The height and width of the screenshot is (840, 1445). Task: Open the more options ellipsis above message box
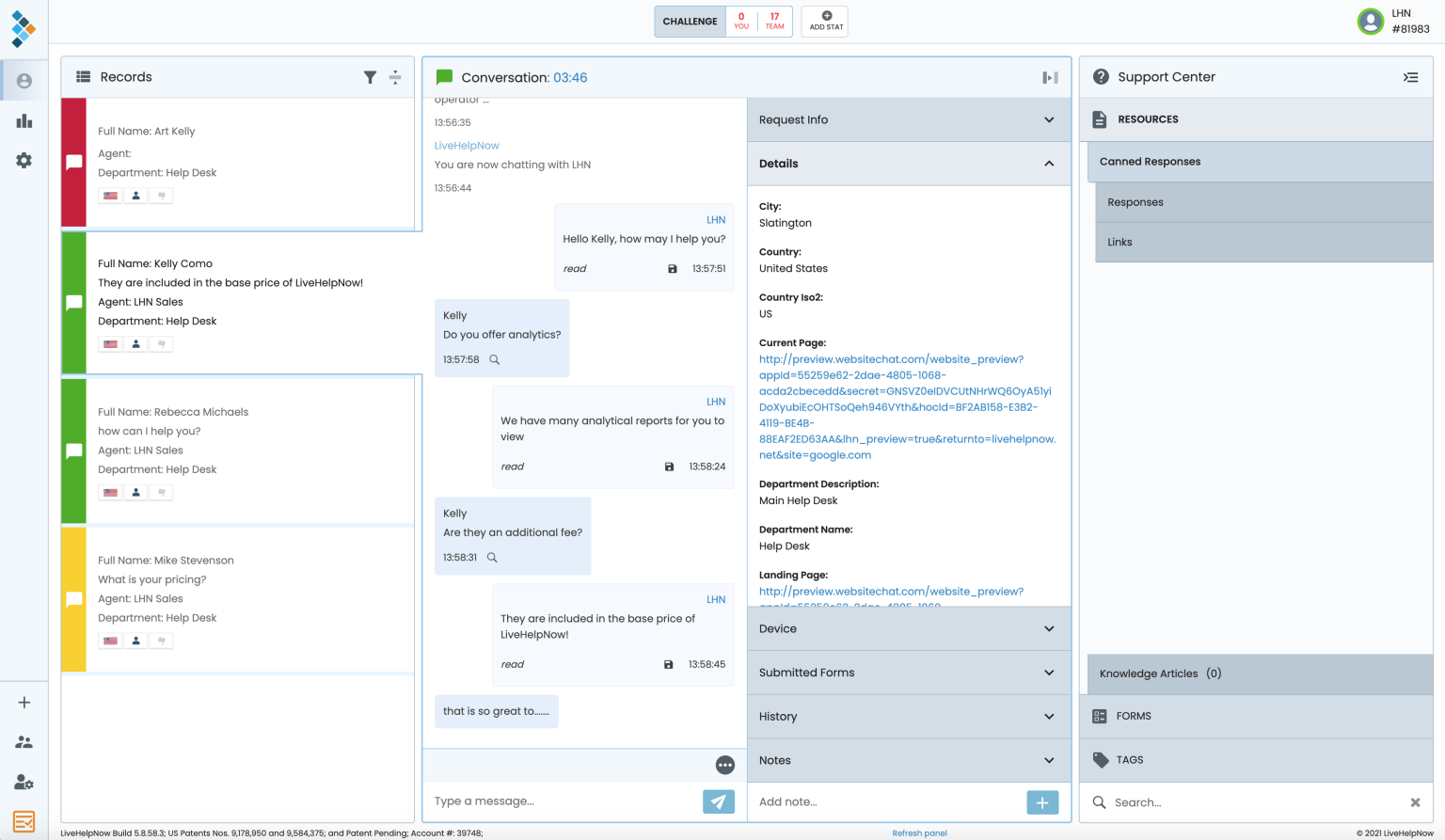724,765
